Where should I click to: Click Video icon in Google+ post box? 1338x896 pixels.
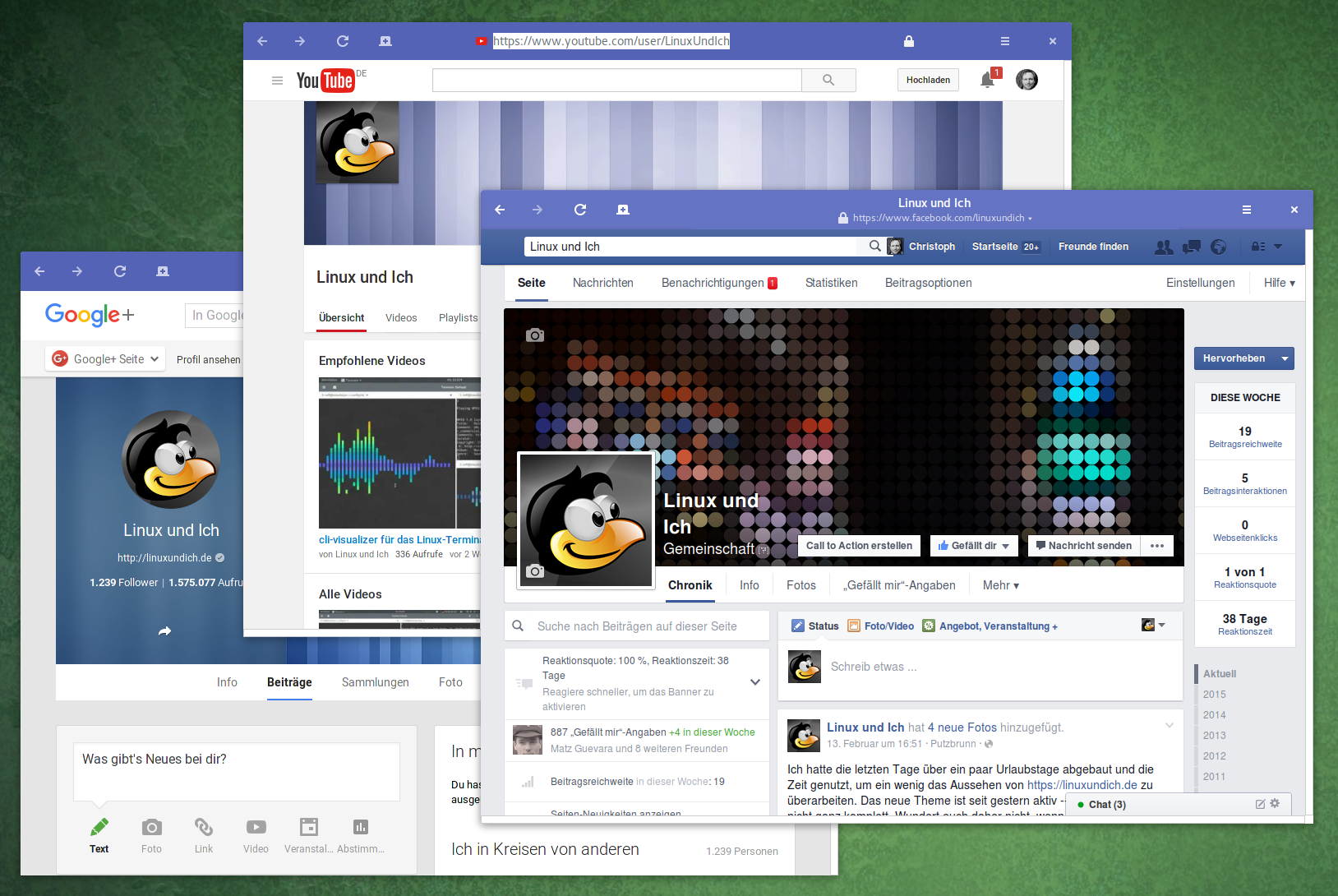point(256,828)
